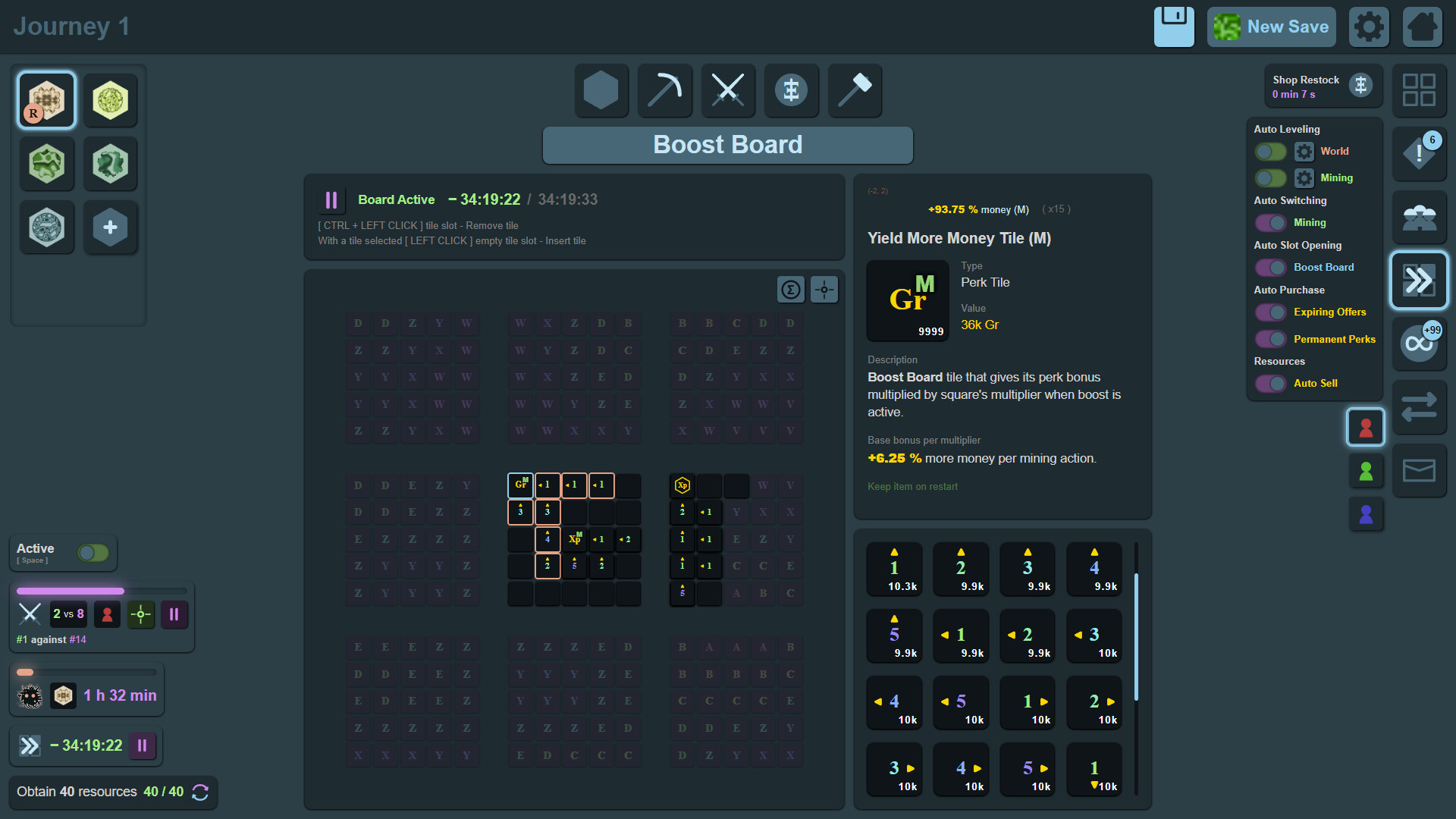Open the mail envelope sidebar icon
1456x819 pixels.
(x=1419, y=471)
